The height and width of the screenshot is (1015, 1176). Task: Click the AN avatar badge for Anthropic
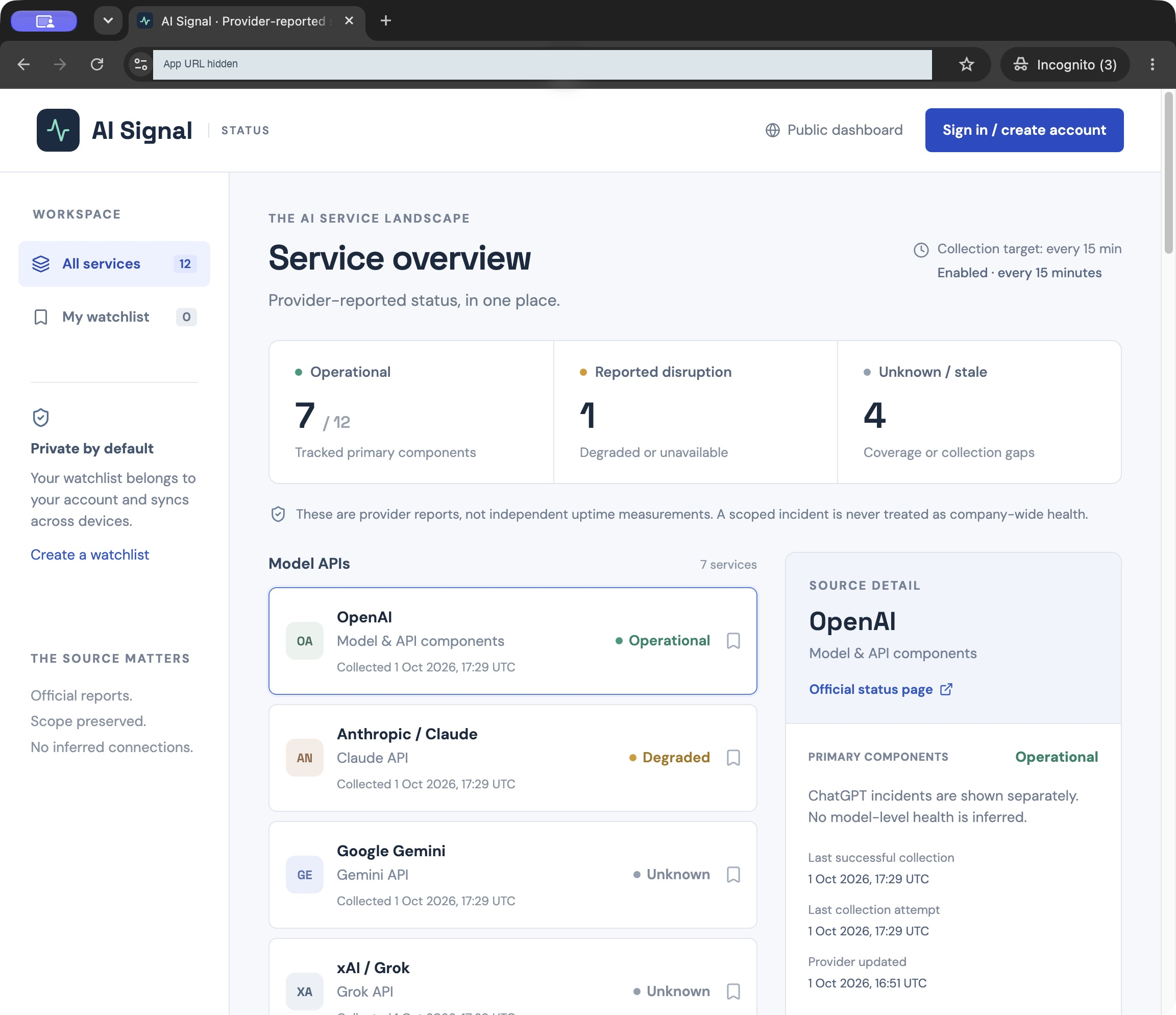pyautogui.click(x=305, y=758)
